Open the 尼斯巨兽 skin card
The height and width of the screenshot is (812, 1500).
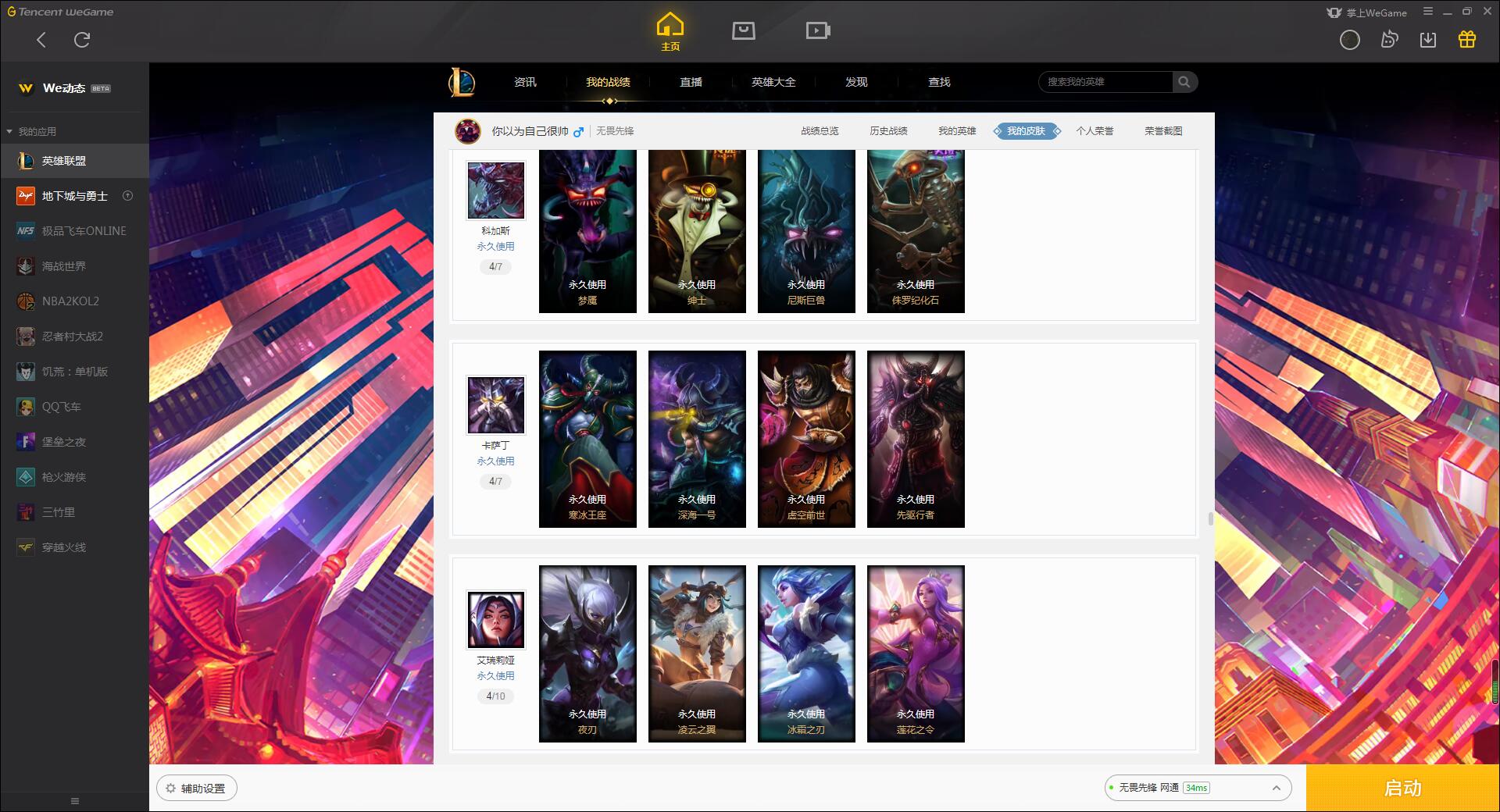806,231
